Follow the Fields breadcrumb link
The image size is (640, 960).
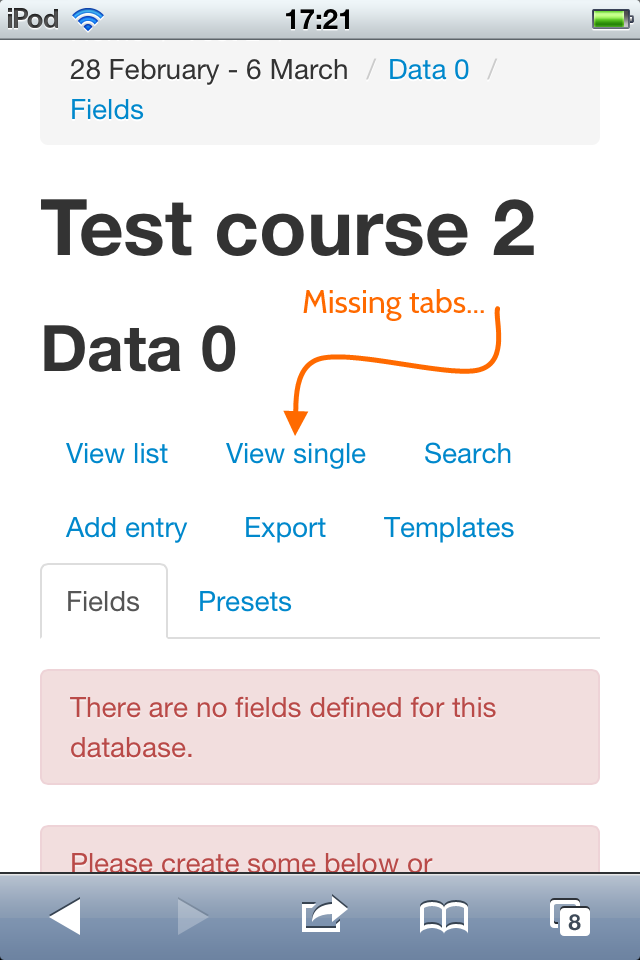107,110
